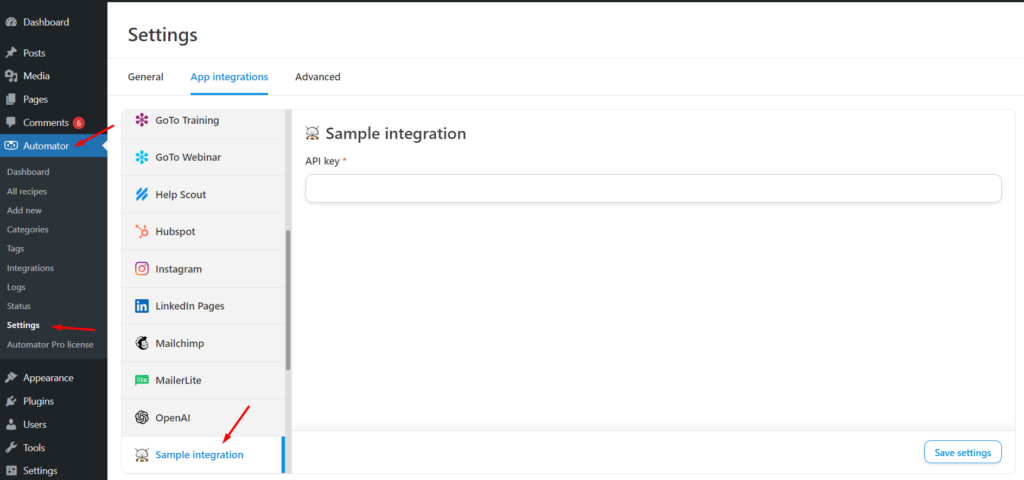Click the LinkedIn Pages icon
Image resolution: width=1024 pixels, height=480 pixels.
click(x=142, y=306)
